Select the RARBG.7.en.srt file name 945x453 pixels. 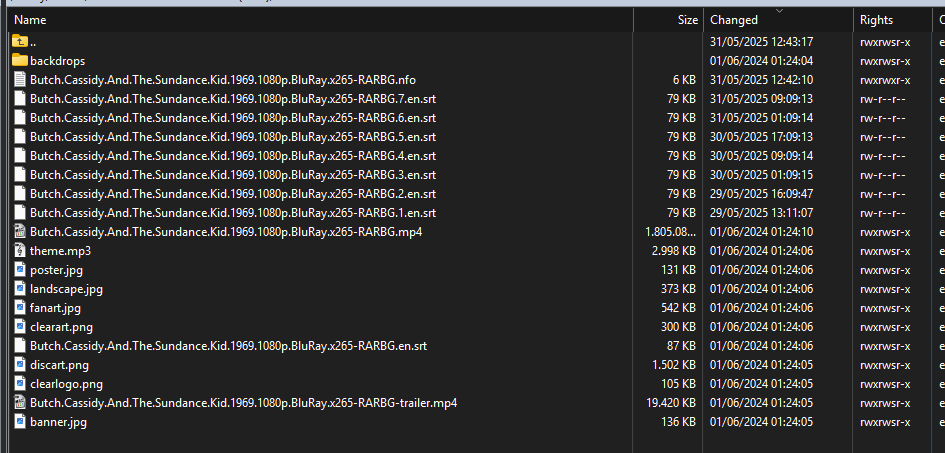[x=233, y=99]
